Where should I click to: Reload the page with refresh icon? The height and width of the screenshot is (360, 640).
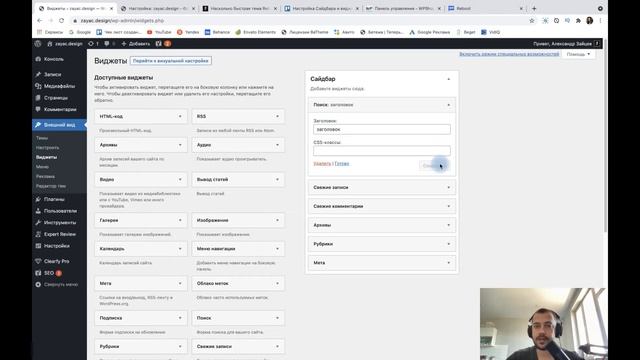tap(61, 20)
